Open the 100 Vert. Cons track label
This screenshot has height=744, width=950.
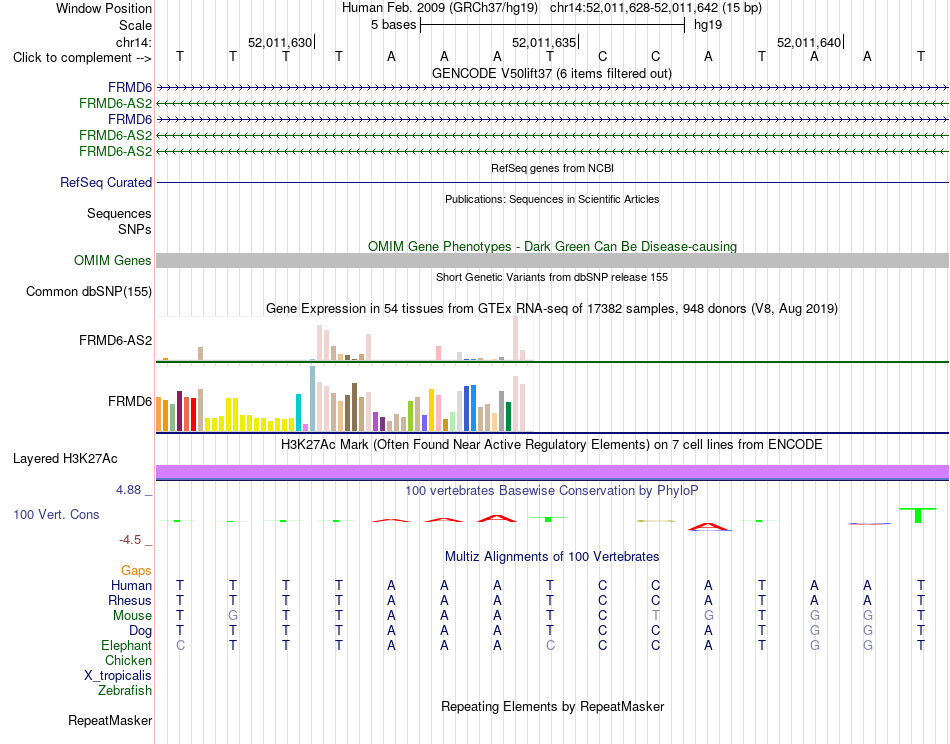click(56, 514)
